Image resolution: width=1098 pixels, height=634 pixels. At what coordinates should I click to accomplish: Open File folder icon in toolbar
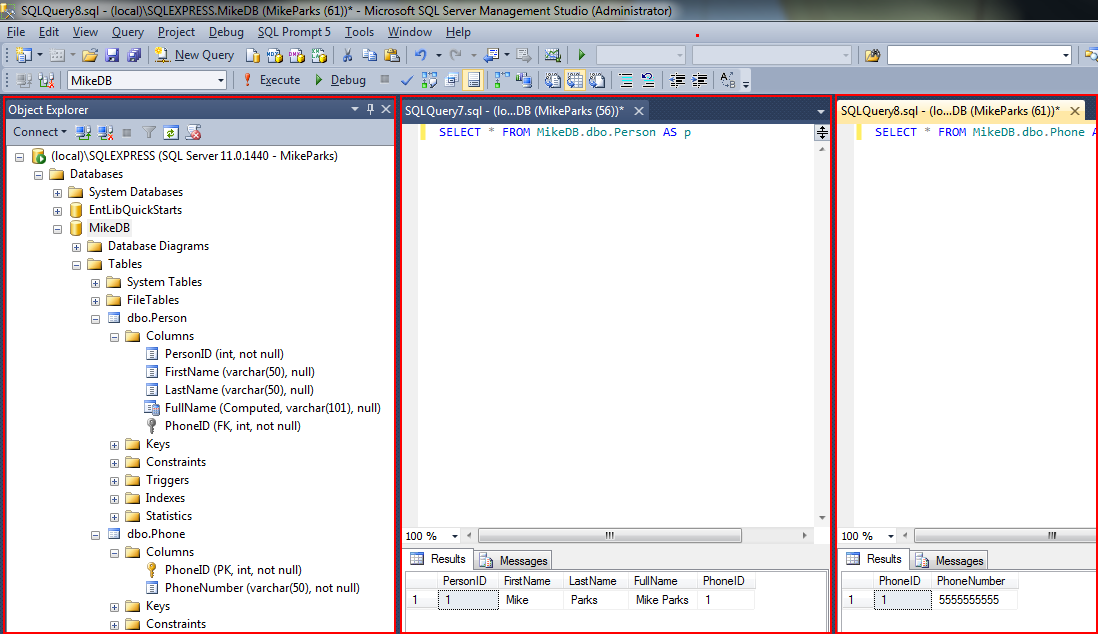[x=90, y=55]
